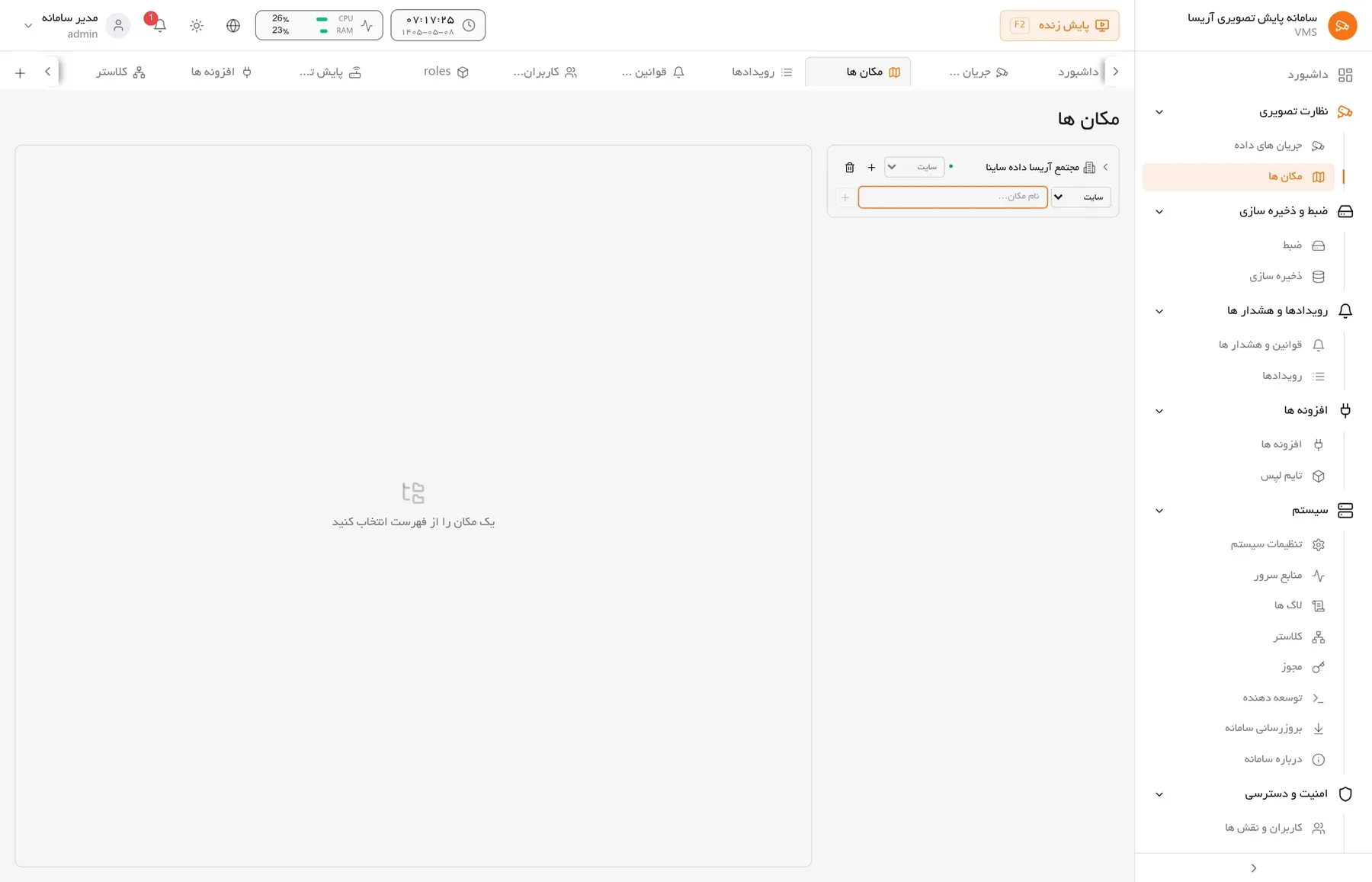Image resolution: width=1372 pixels, height=882 pixels.
Task: Open the language globe icon
Action: (x=233, y=25)
